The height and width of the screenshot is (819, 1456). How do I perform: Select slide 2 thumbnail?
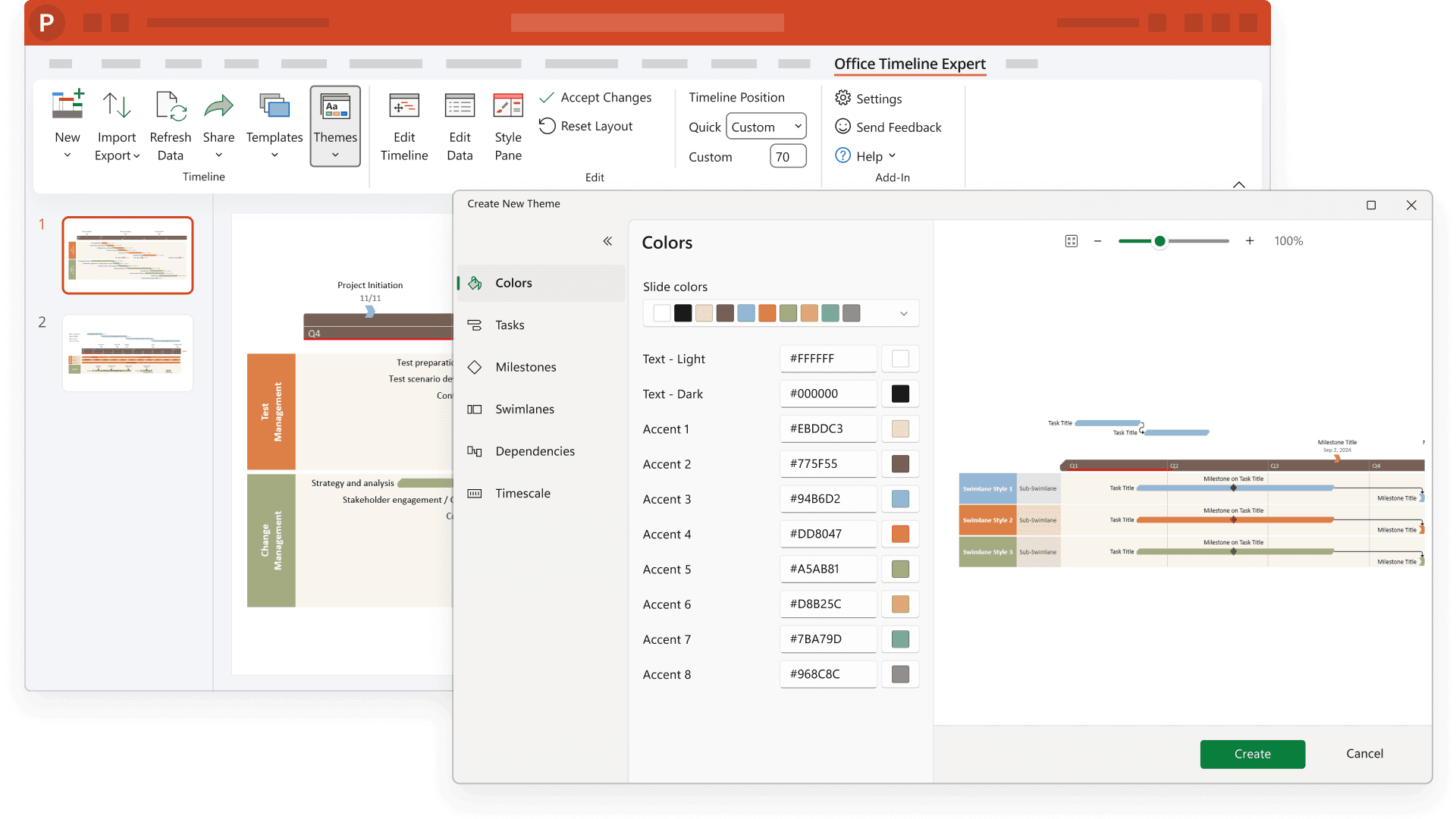127,353
